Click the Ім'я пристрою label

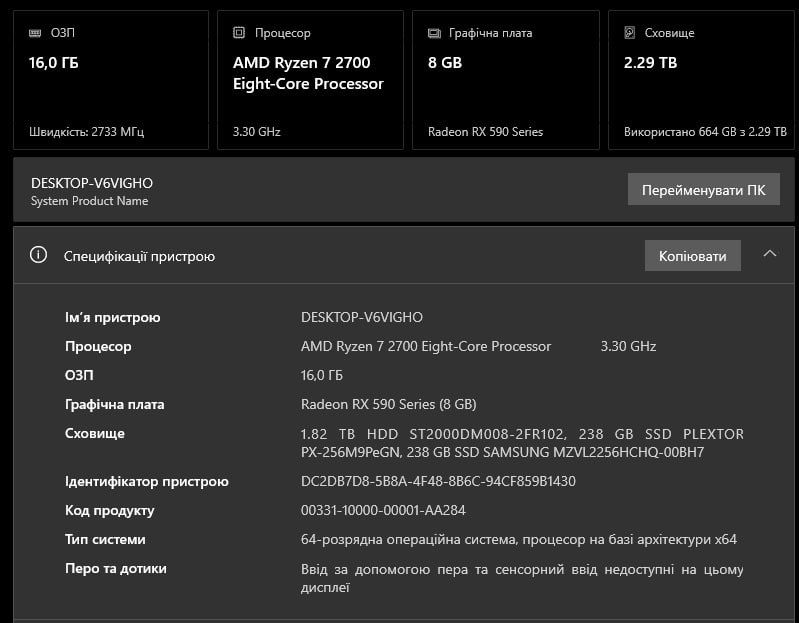[113, 317]
